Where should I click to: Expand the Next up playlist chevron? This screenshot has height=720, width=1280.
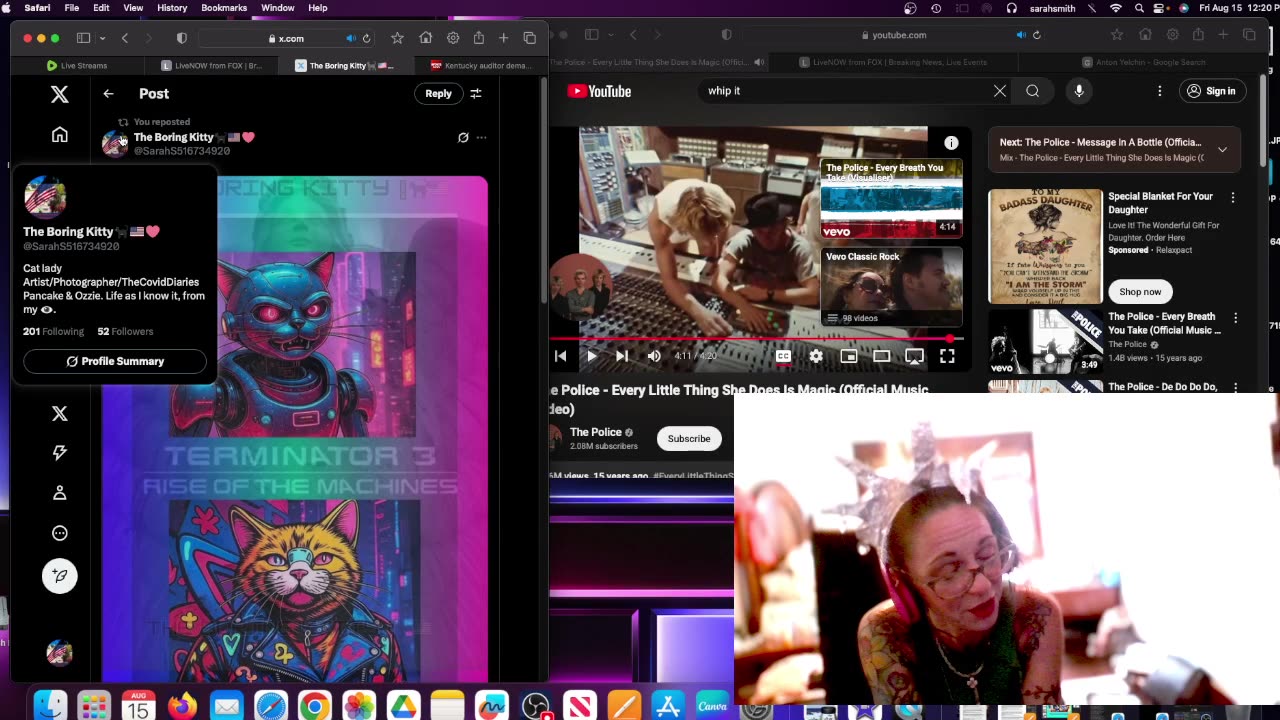tap(1222, 150)
